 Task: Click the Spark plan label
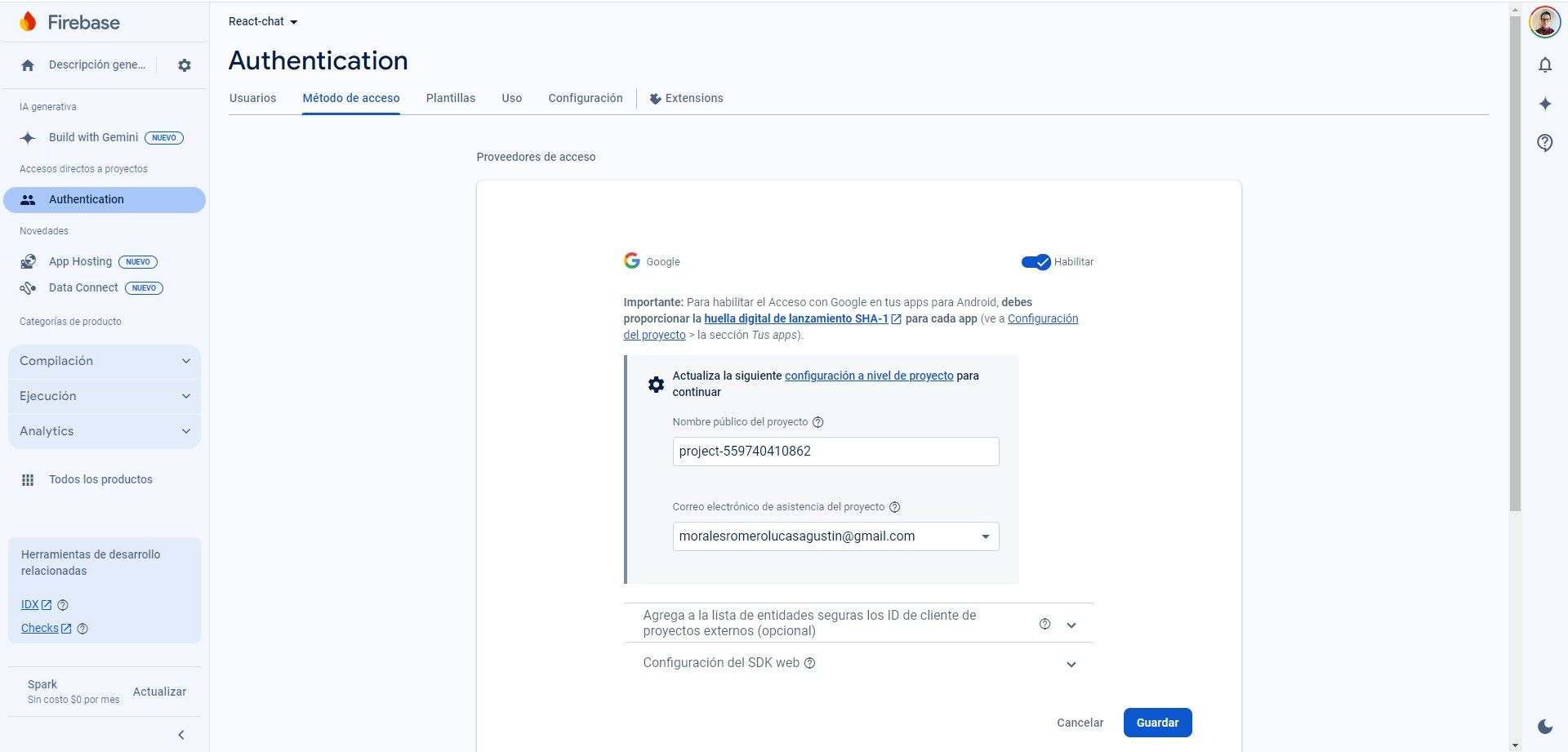[x=42, y=684]
